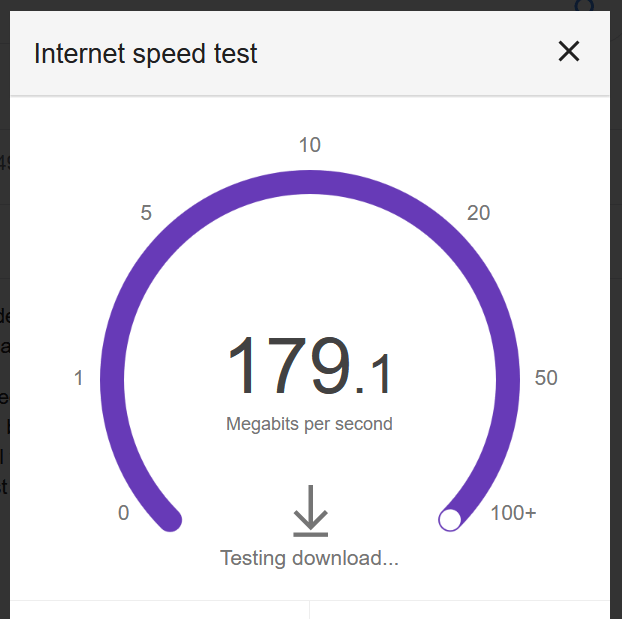Click the download arrow icon
Screen dimensions: 622x619
310,510
